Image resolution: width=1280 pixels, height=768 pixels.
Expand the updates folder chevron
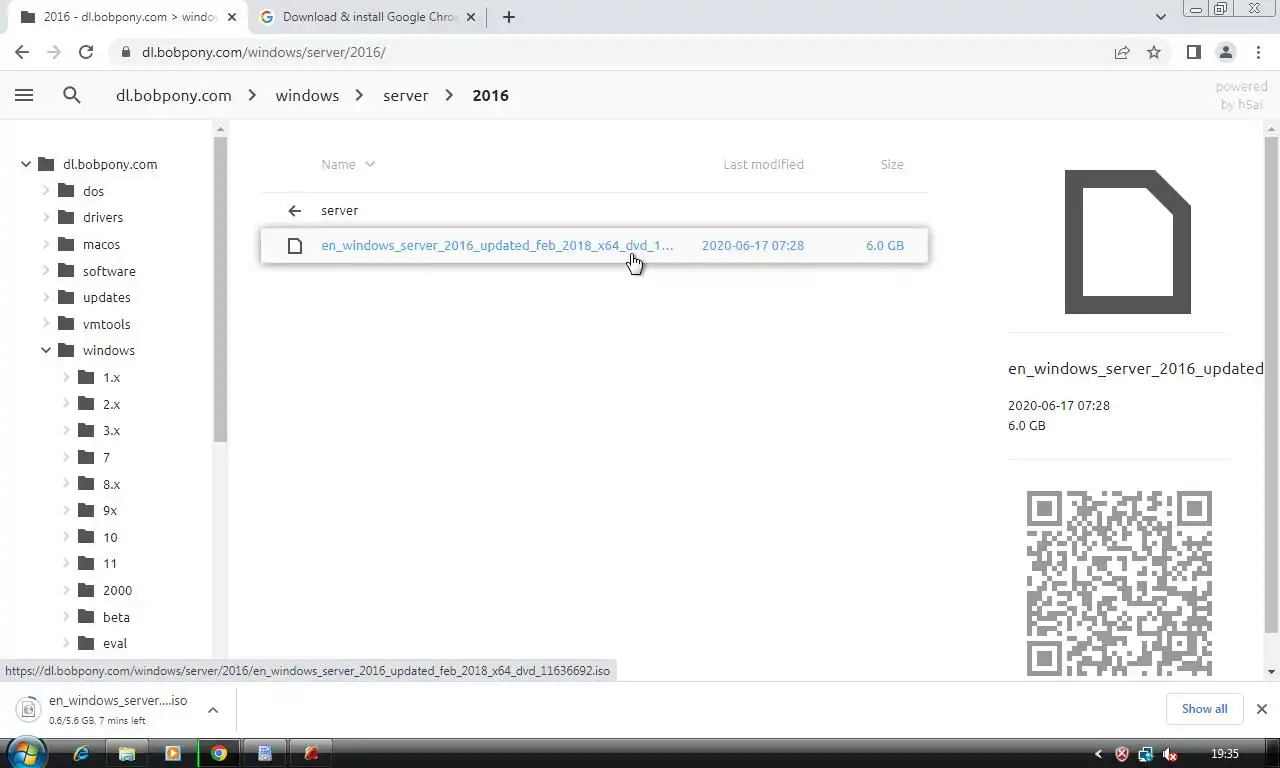point(46,297)
